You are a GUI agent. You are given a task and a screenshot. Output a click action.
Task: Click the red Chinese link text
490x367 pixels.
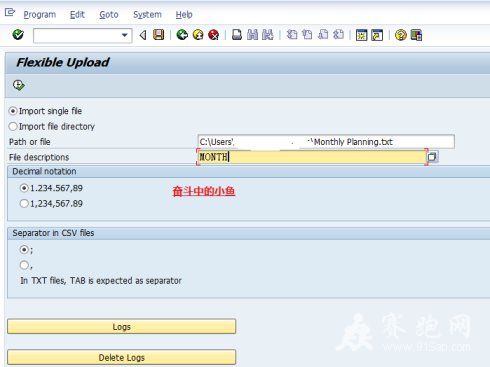204,191
